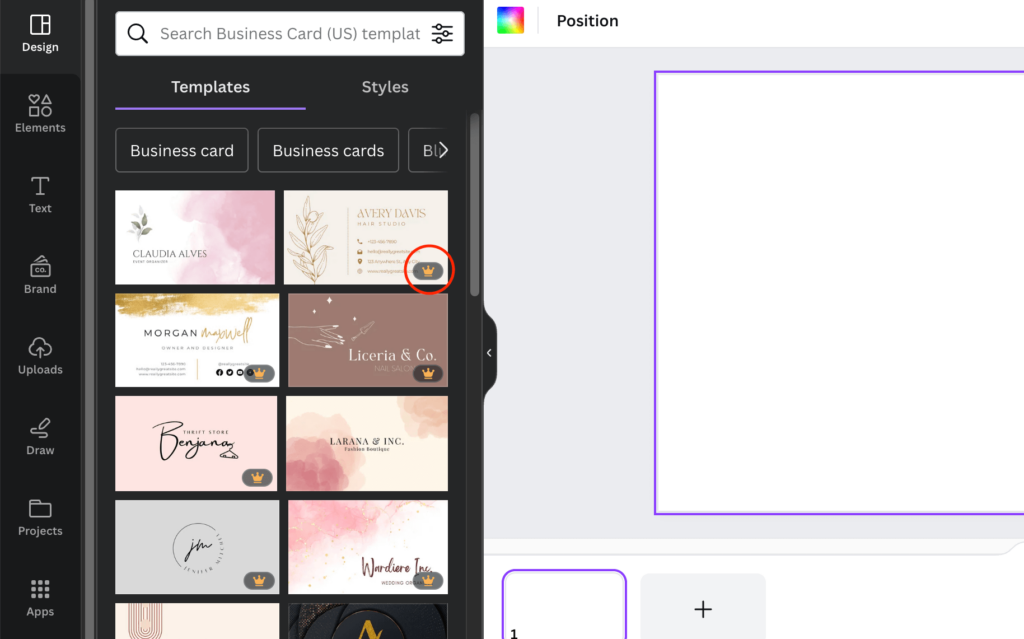Image resolution: width=1024 pixels, height=639 pixels.
Task: Open the search filter options icon
Action: point(442,33)
